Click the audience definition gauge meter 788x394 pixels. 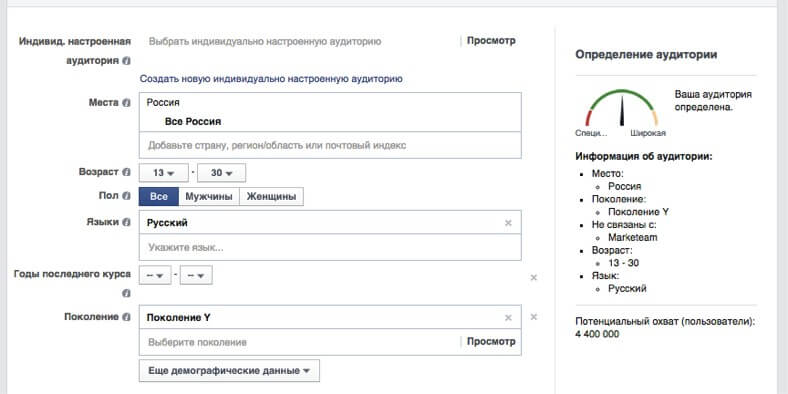622,108
